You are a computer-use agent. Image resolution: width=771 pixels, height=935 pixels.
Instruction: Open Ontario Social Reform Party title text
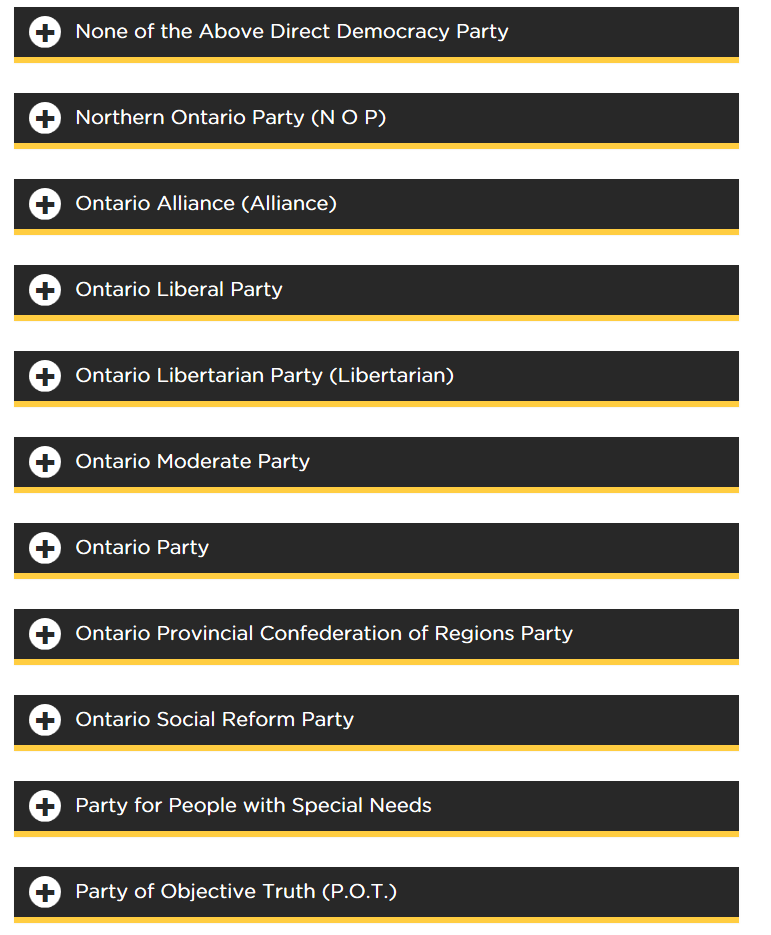pyautogui.click(x=215, y=719)
